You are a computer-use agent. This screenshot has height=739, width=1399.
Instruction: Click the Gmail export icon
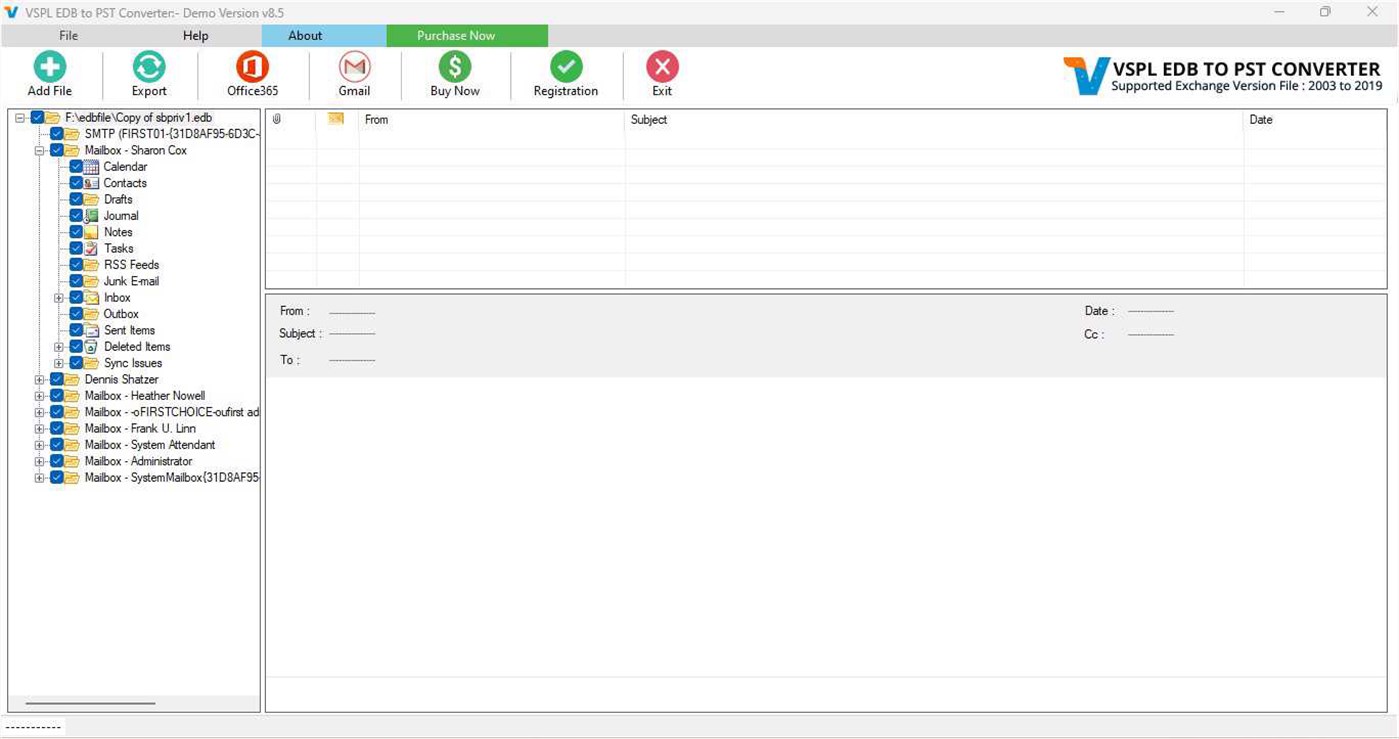click(x=354, y=72)
